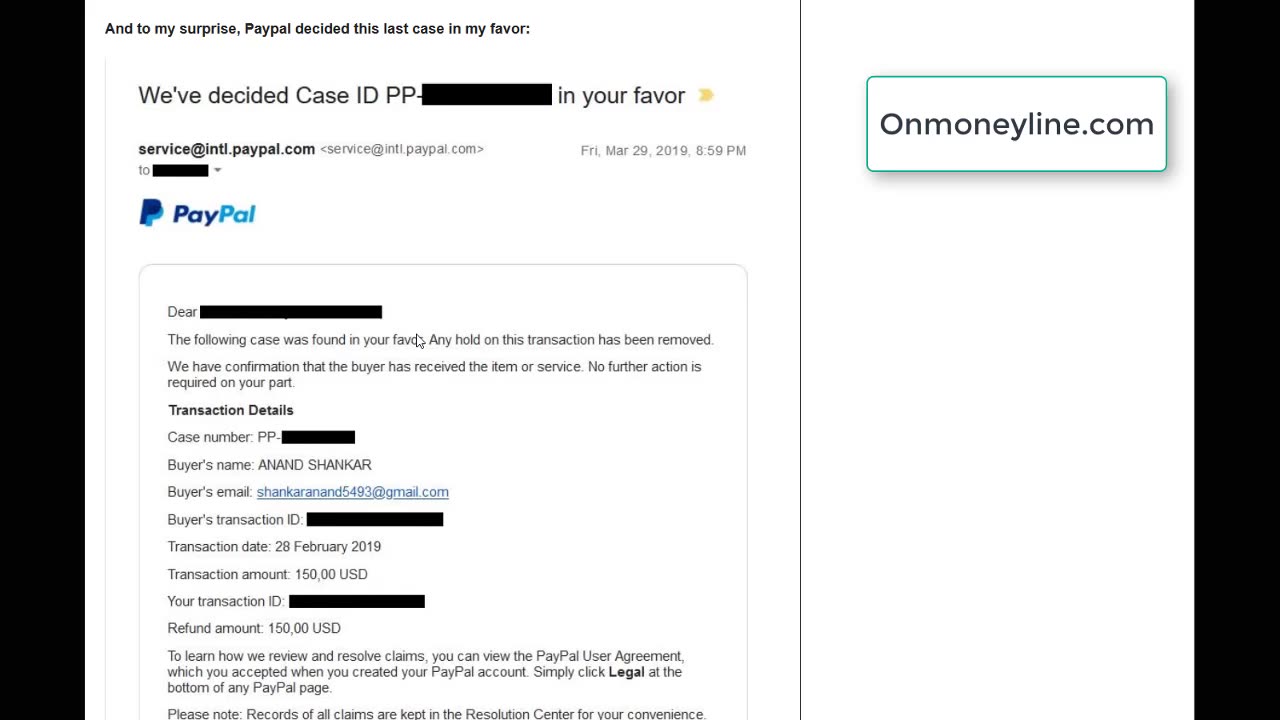
Task: Click the Refund amount 150,00 USD line
Action: (254, 628)
